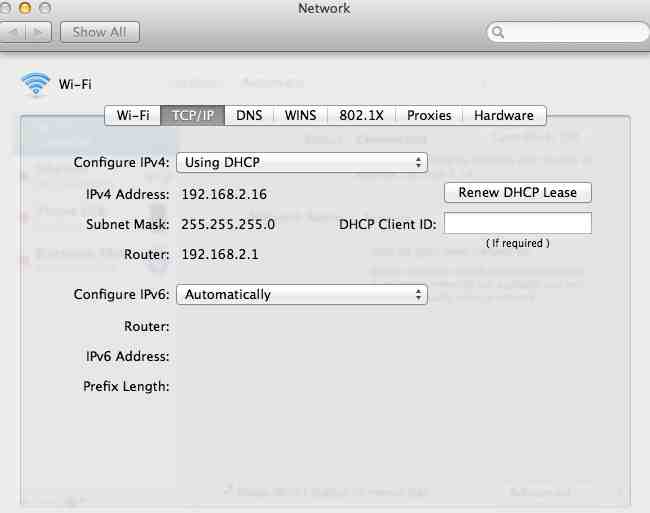Click the yellow minimize window button
Image resolution: width=650 pixels, height=513 pixels.
(25, 8)
